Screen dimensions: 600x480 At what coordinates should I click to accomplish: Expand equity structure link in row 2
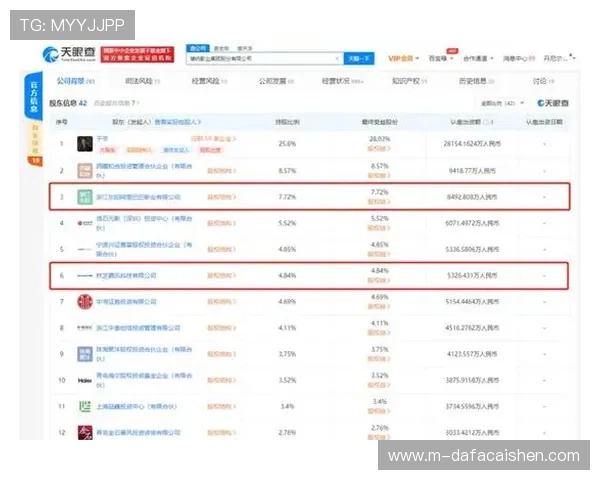click(x=221, y=171)
